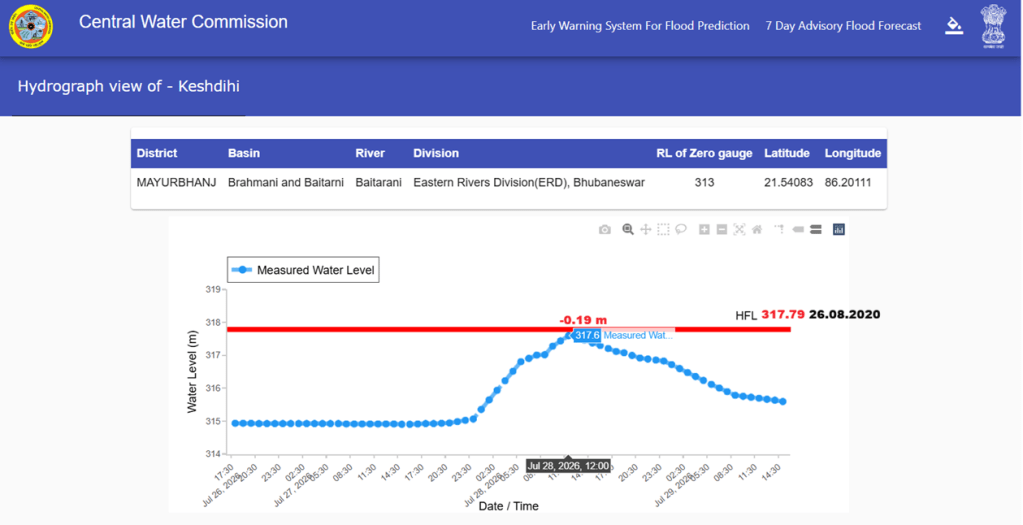
Task: Click the red HFL threshold line
Action: (509, 329)
